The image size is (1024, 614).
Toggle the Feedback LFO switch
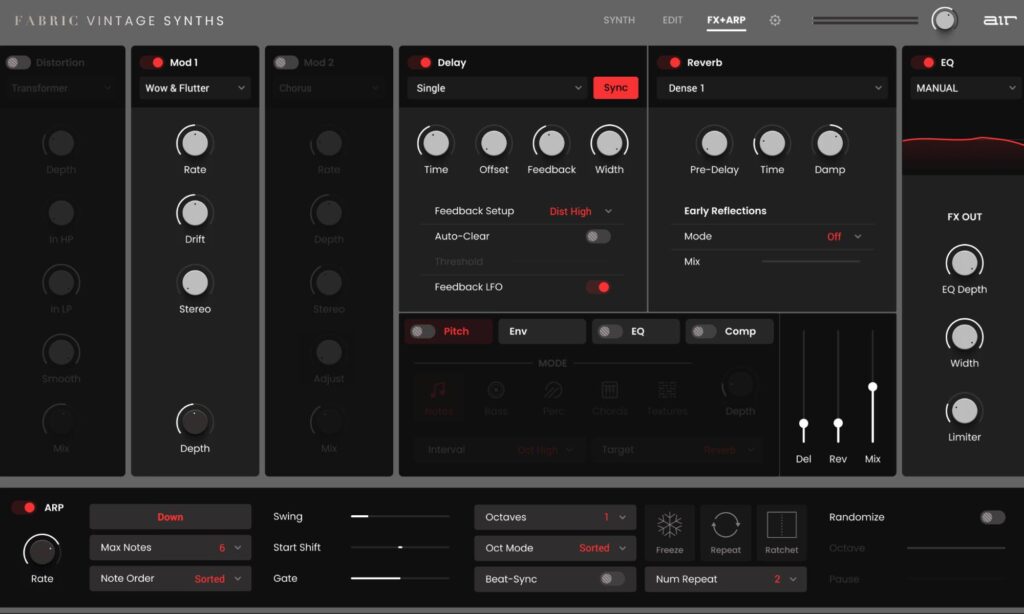[x=599, y=287]
